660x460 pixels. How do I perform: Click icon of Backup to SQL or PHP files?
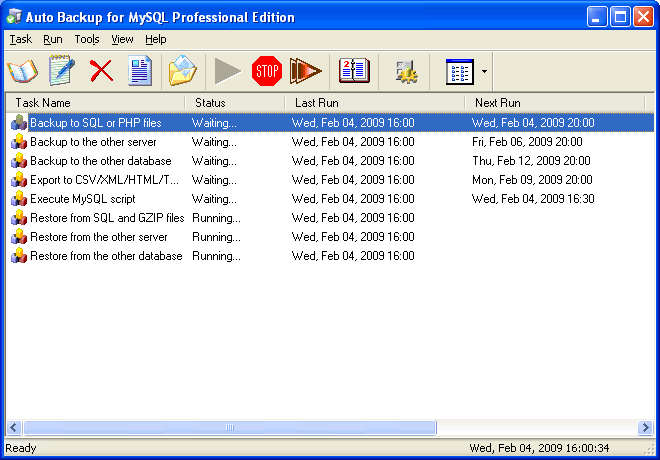(19, 123)
